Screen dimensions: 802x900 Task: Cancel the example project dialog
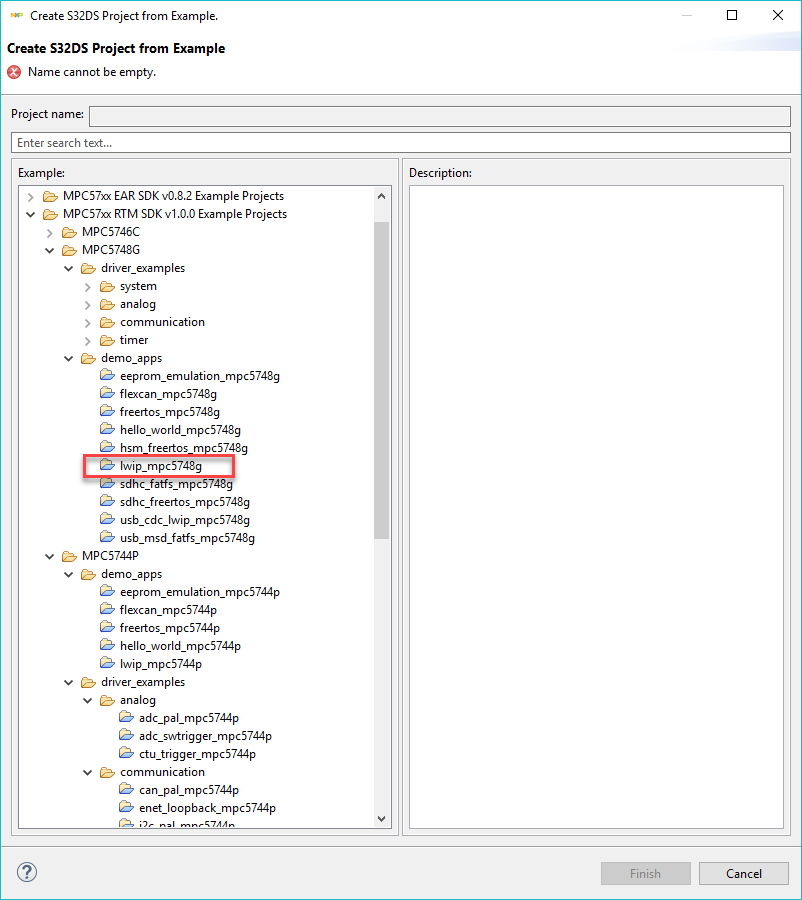pos(743,874)
